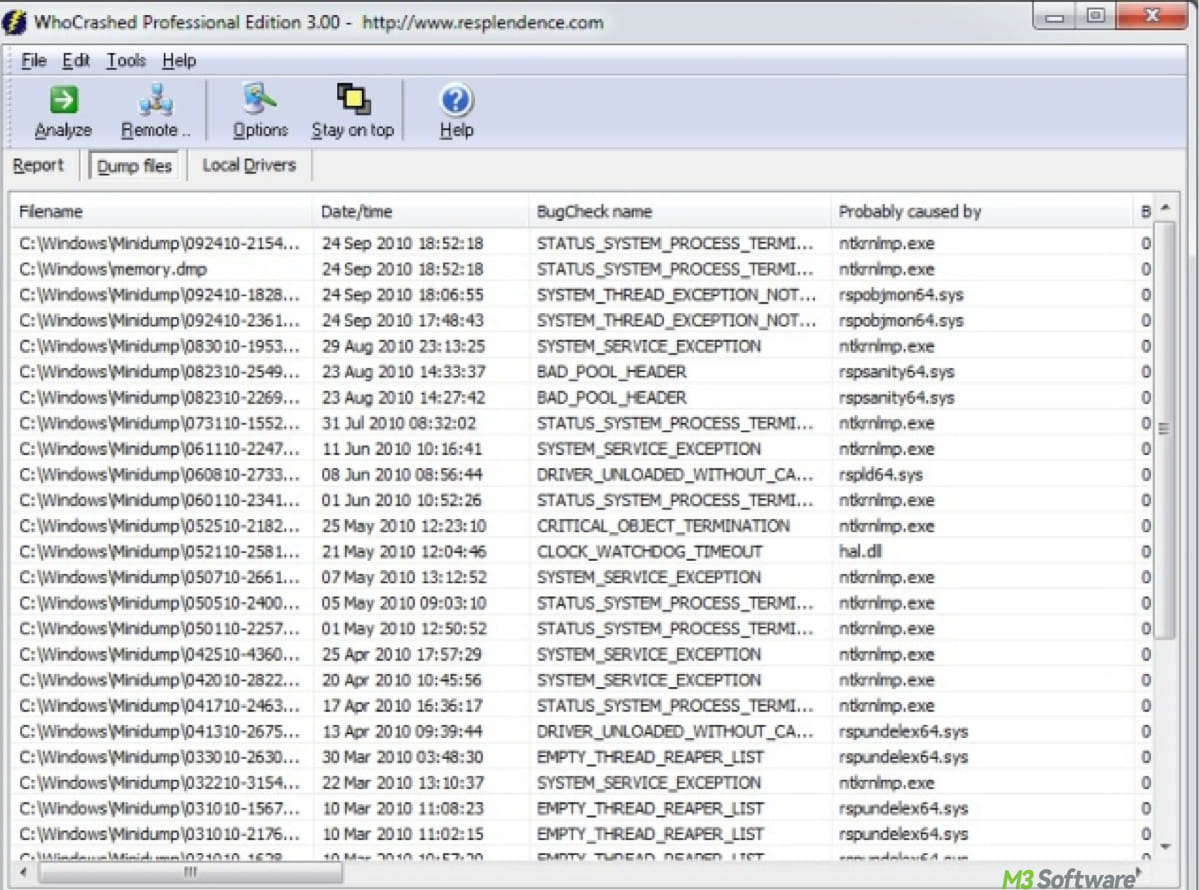Select the Minidump\092410-1828 filename
This screenshot has height=890, width=1200.
point(159,295)
